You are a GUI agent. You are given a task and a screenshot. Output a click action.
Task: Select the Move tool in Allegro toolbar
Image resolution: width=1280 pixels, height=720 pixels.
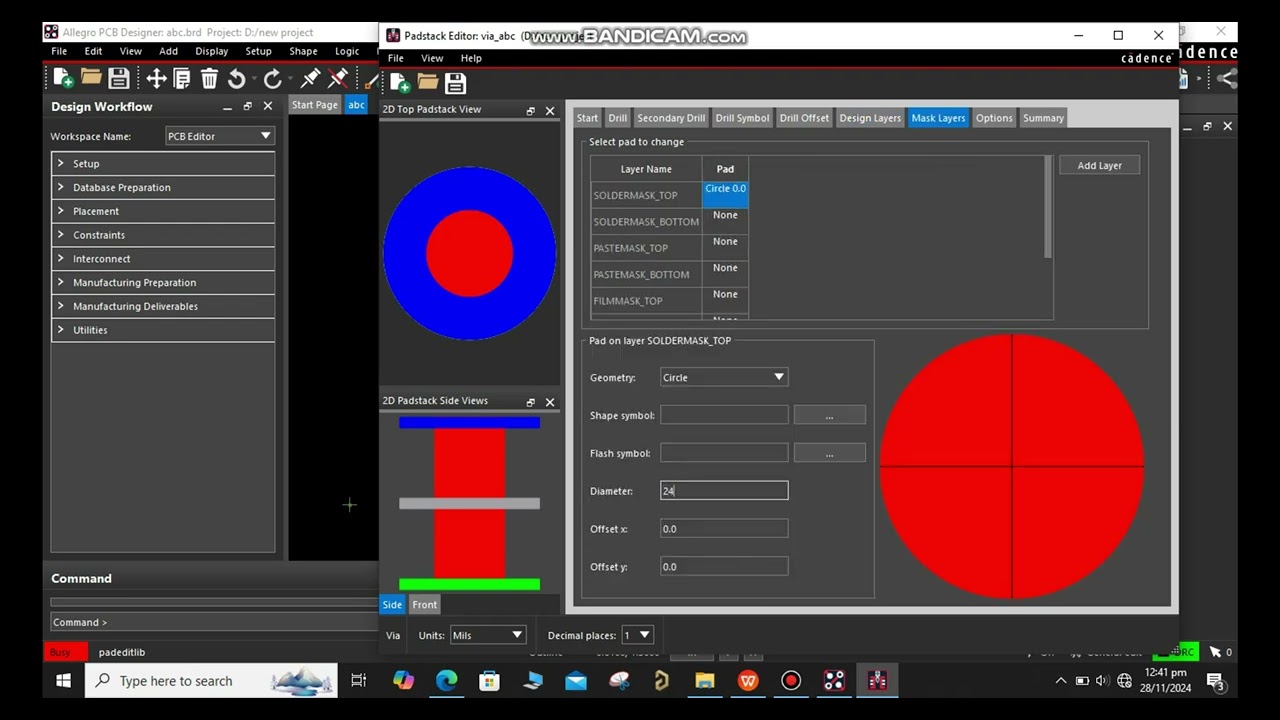pyautogui.click(x=156, y=78)
